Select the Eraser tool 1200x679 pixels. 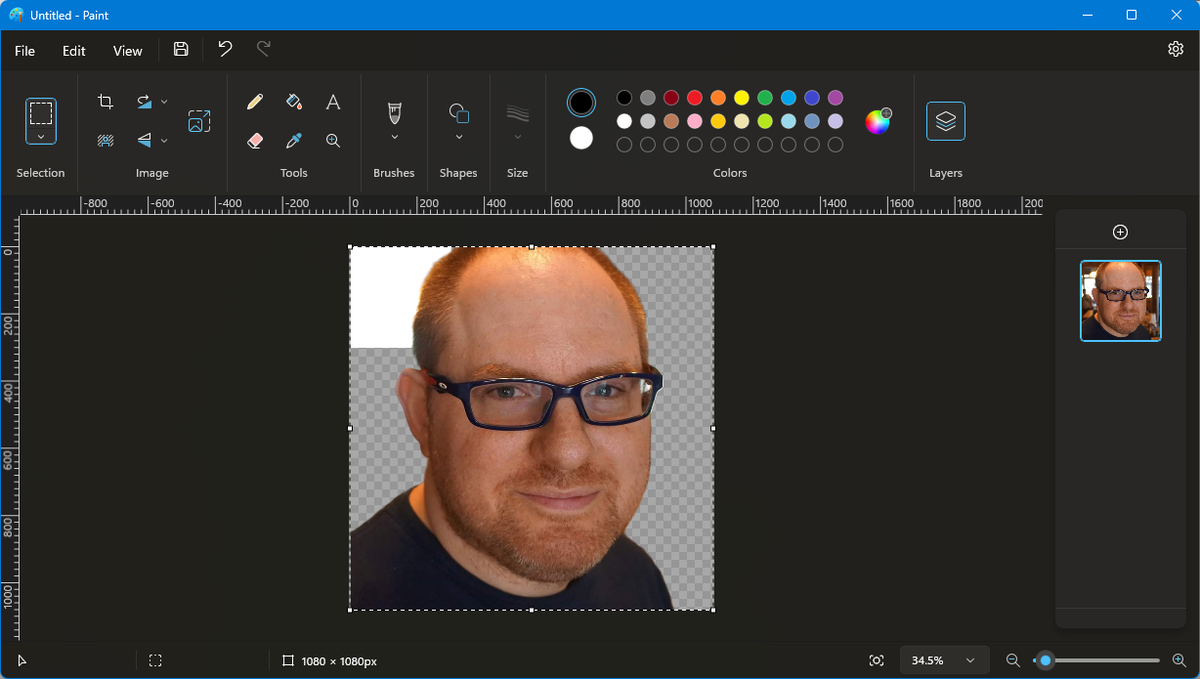coord(255,140)
